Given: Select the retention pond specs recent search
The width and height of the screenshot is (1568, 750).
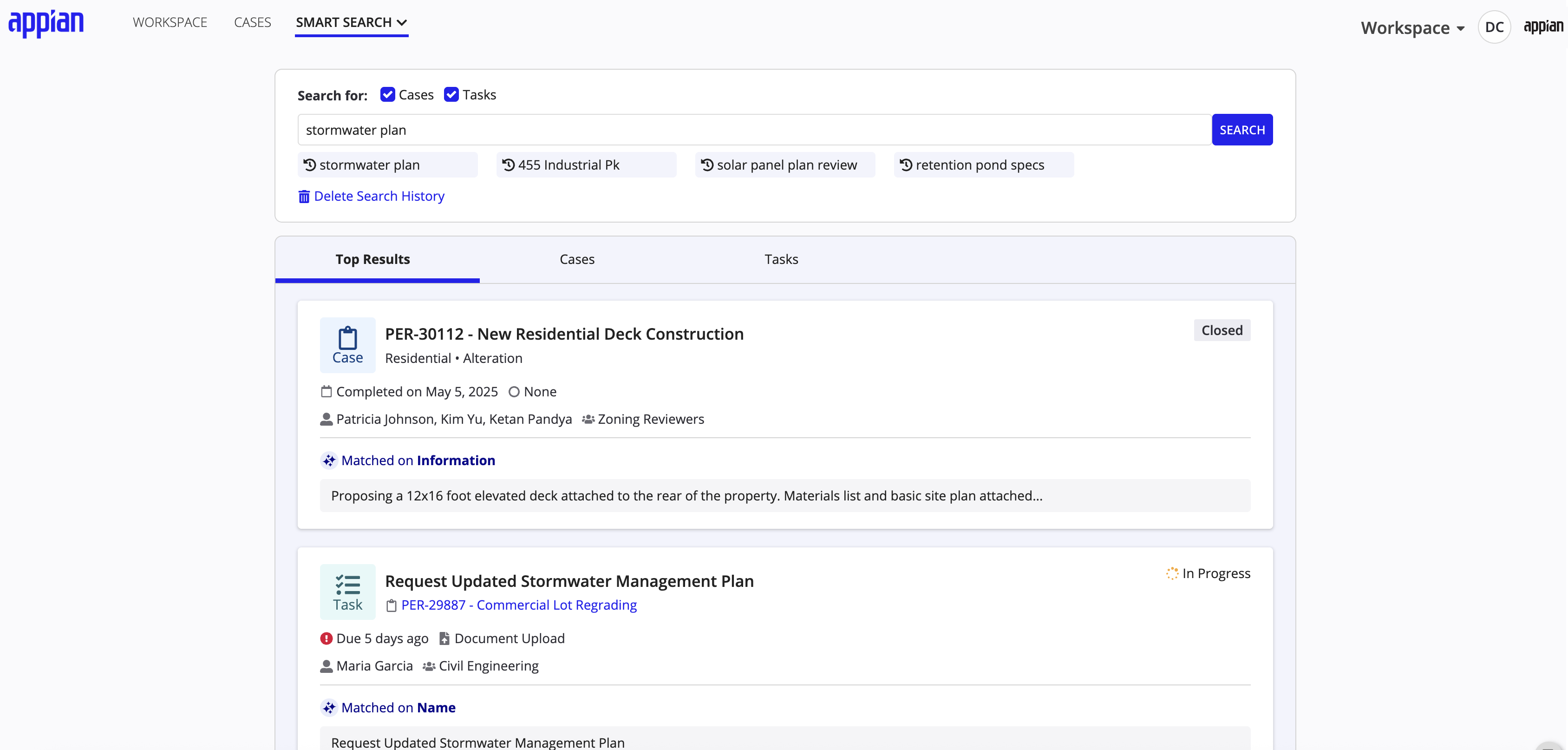Looking at the screenshot, I should tap(984, 165).
